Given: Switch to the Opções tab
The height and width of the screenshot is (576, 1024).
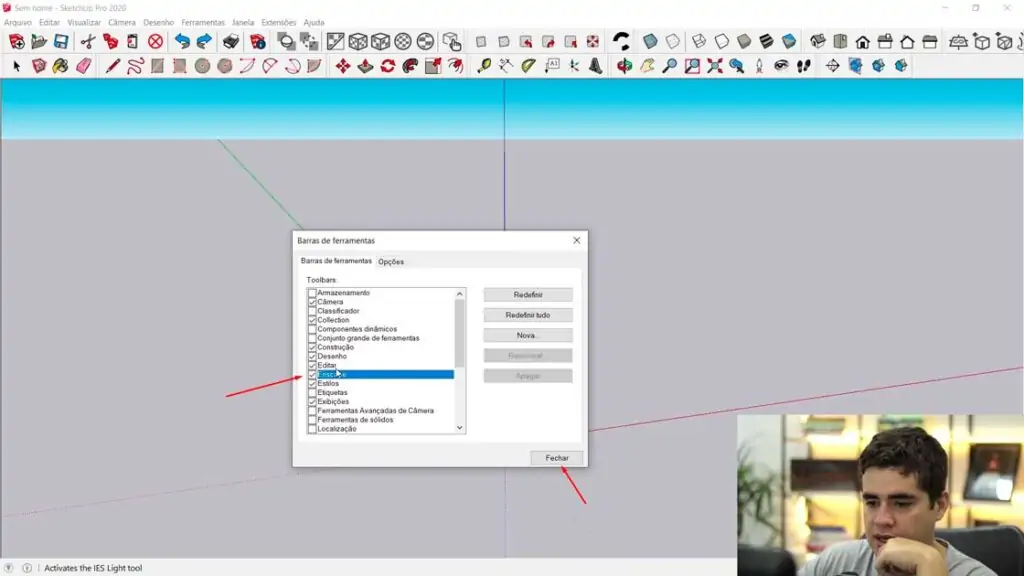Looking at the screenshot, I should click(x=390, y=261).
